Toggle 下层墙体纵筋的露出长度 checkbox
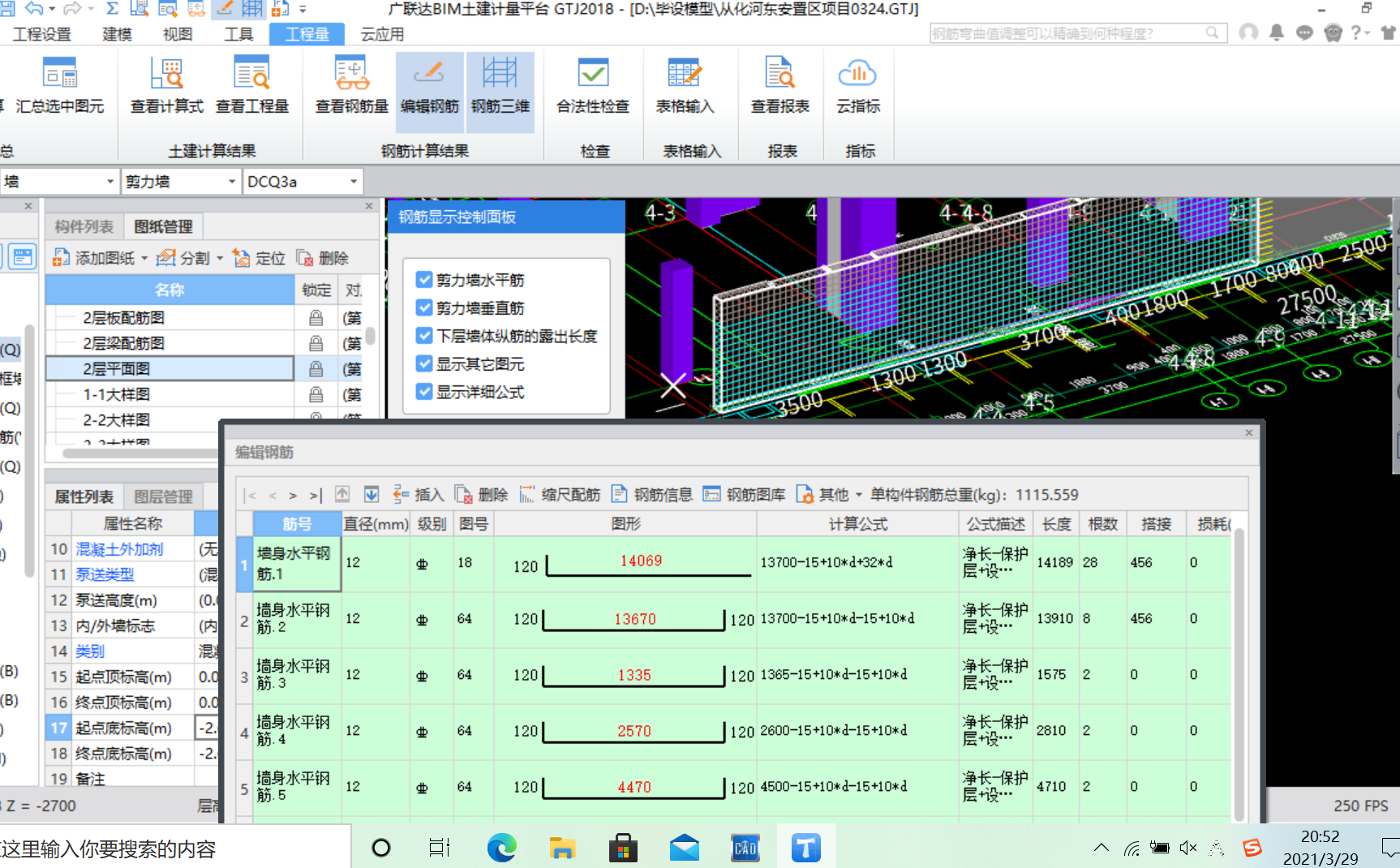The height and width of the screenshot is (868, 1400). point(424,336)
